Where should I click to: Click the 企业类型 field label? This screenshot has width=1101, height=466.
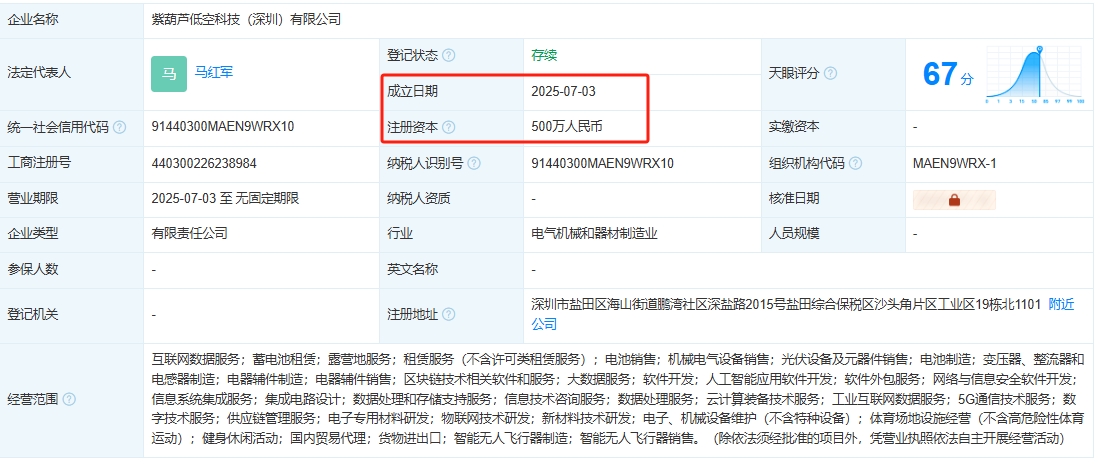(x=33, y=233)
